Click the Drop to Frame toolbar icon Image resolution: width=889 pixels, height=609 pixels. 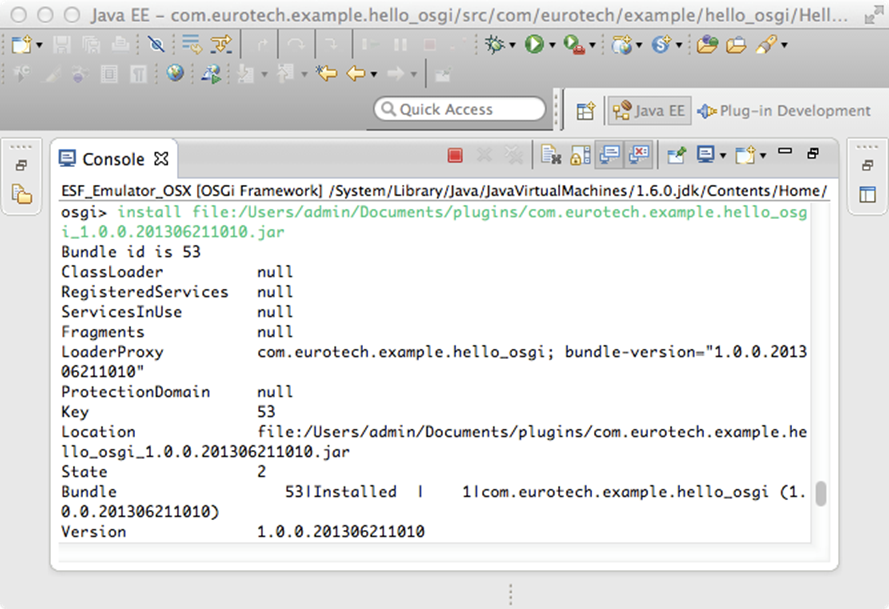pos(192,44)
